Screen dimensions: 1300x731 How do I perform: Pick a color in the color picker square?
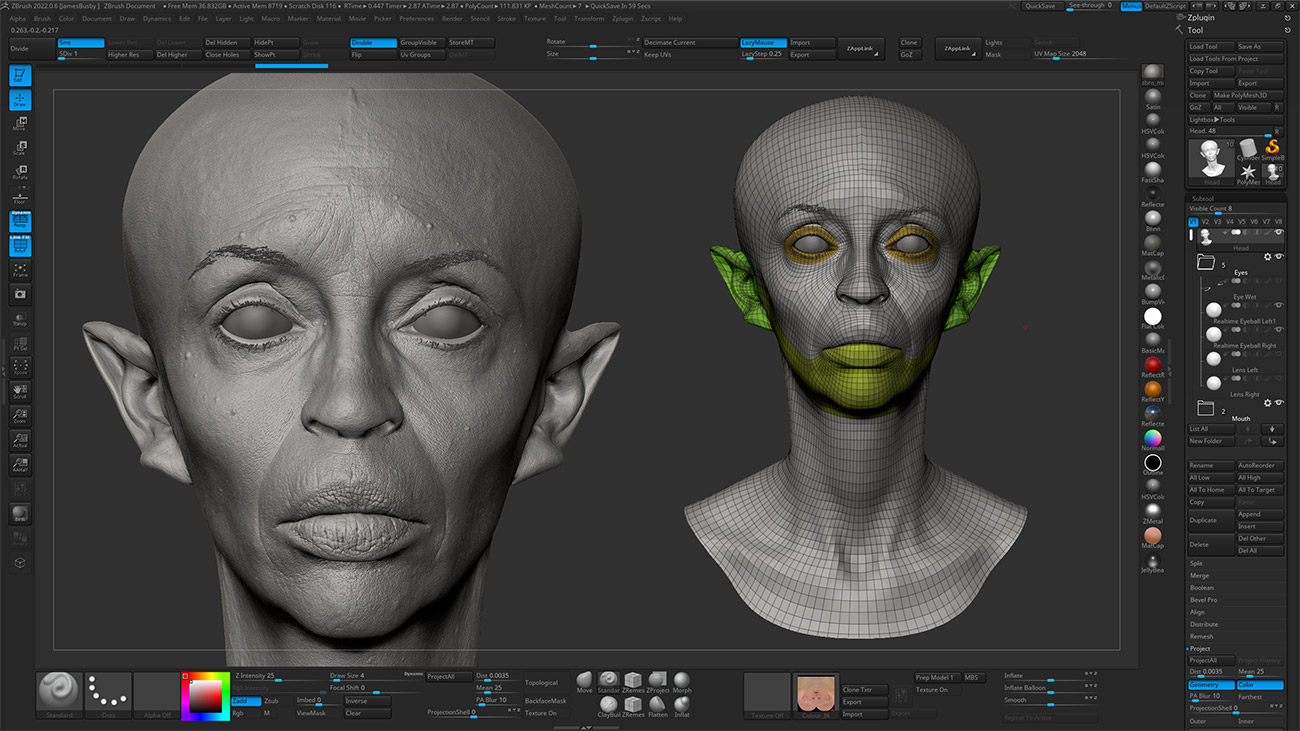coord(207,694)
